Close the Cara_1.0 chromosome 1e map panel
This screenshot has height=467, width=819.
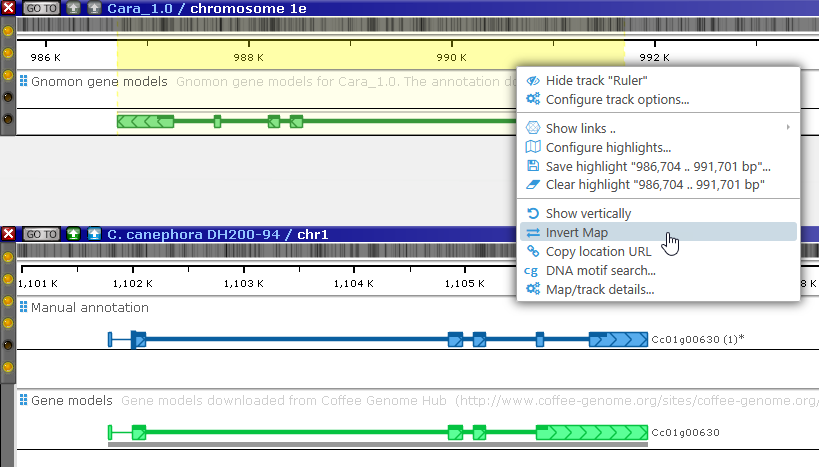(x=8, y=8)
